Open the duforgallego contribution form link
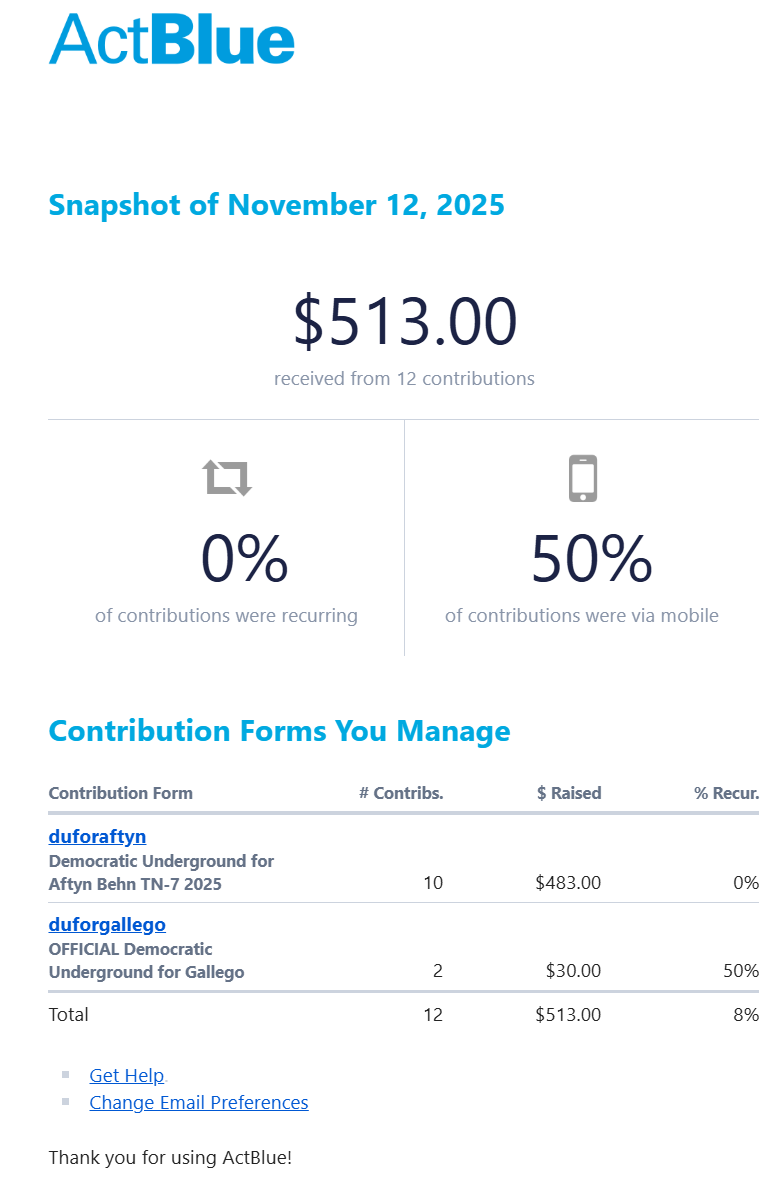Viewport: 777px width, 1179px height. tap(107, 924)
